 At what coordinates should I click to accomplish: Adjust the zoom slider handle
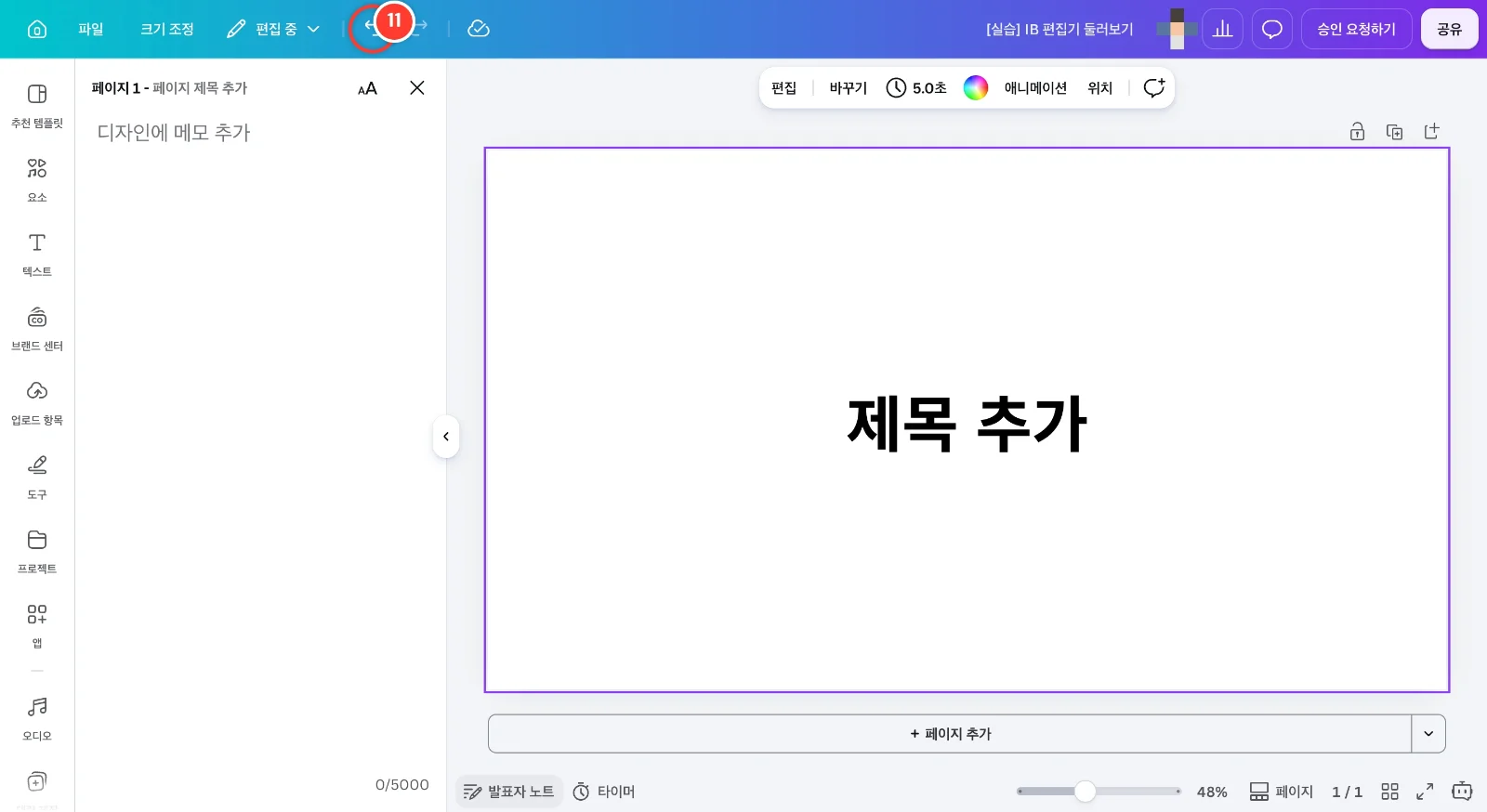coord(1085,792)
